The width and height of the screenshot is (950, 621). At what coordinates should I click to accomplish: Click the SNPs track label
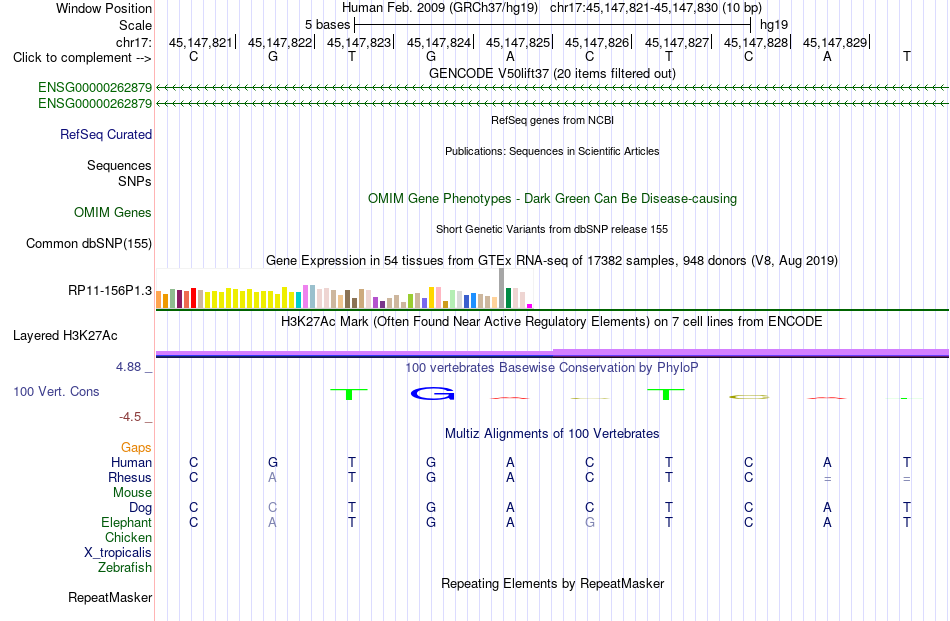(x=135, y=181)
